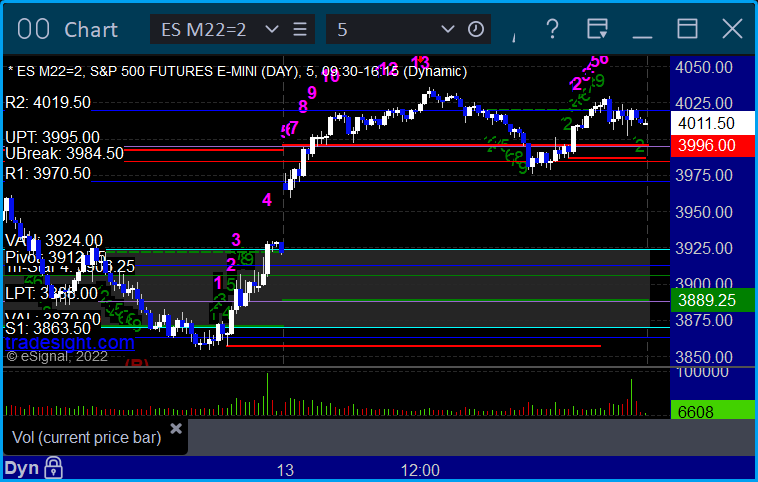Click the Vol (current price bar) tooltip text
The image size is (758, 482).
tap(87, 438)
